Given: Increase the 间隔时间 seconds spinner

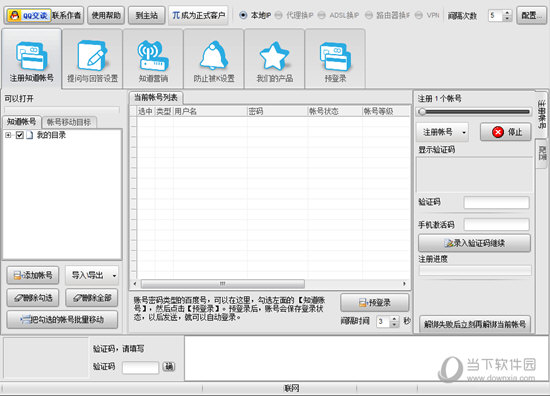Looking at the screenshot, I should [x=395, y=319].
